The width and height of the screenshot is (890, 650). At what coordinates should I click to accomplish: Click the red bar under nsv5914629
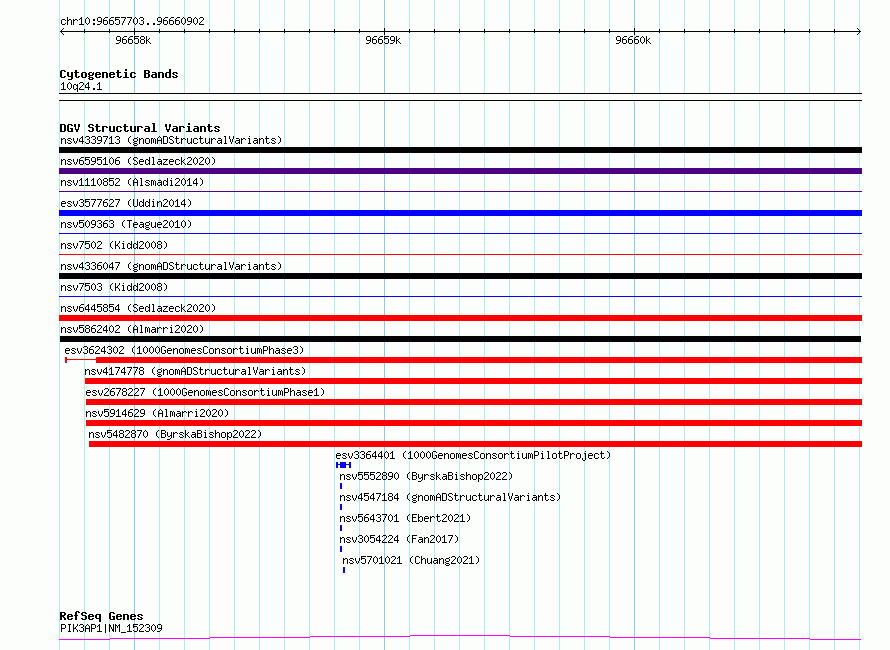pos(474,423)
